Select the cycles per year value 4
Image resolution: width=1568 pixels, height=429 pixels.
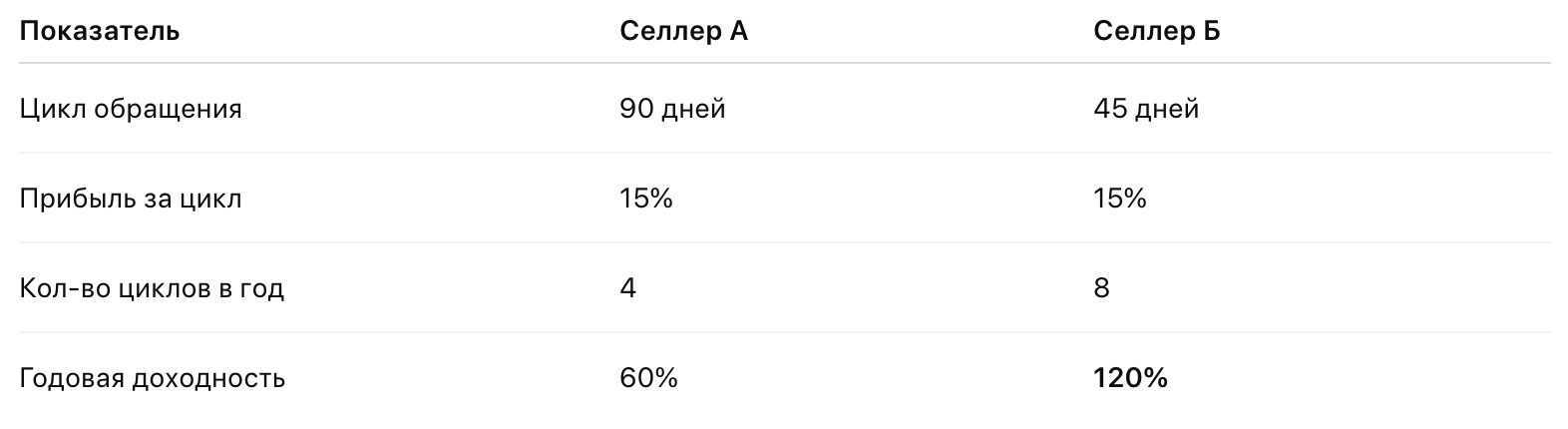(x=628, y=288)
